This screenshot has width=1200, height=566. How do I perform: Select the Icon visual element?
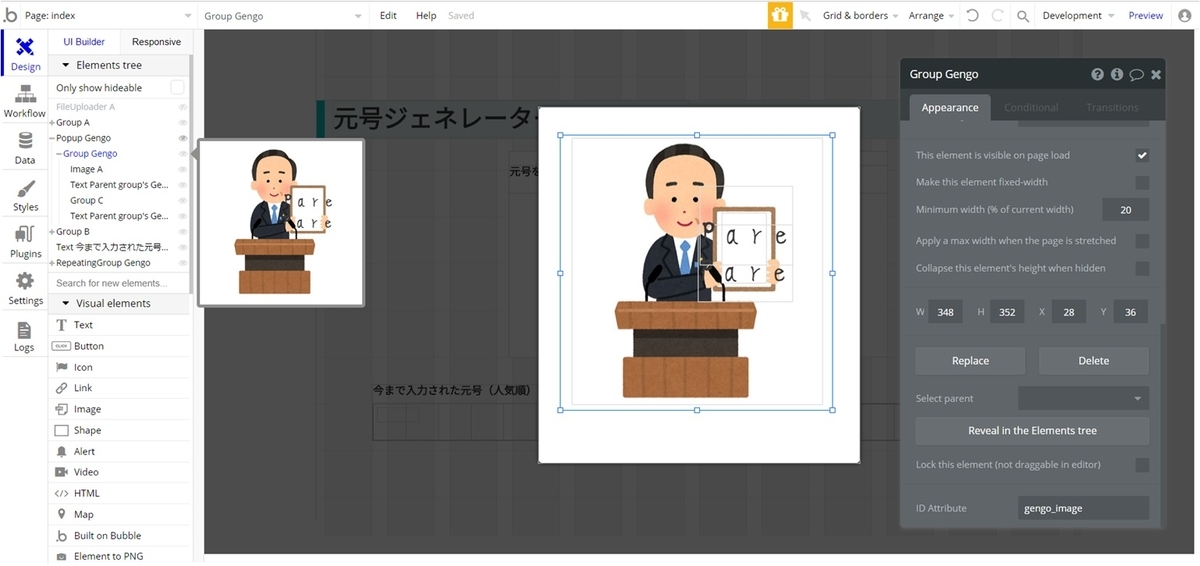point(119,367)
